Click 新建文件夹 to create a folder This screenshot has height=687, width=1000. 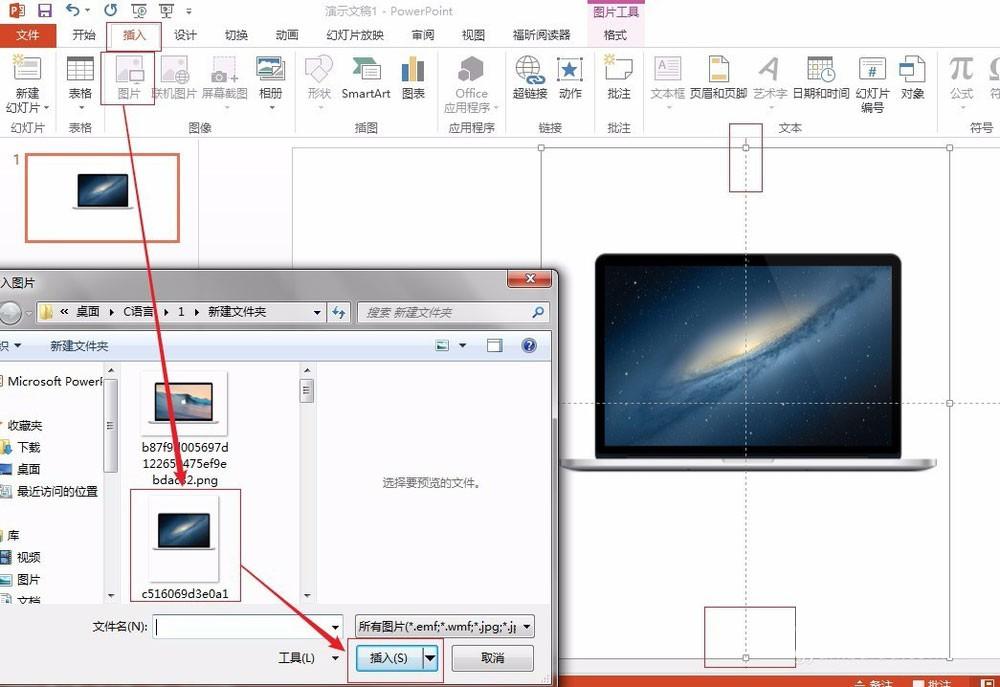tap(77, 344)
